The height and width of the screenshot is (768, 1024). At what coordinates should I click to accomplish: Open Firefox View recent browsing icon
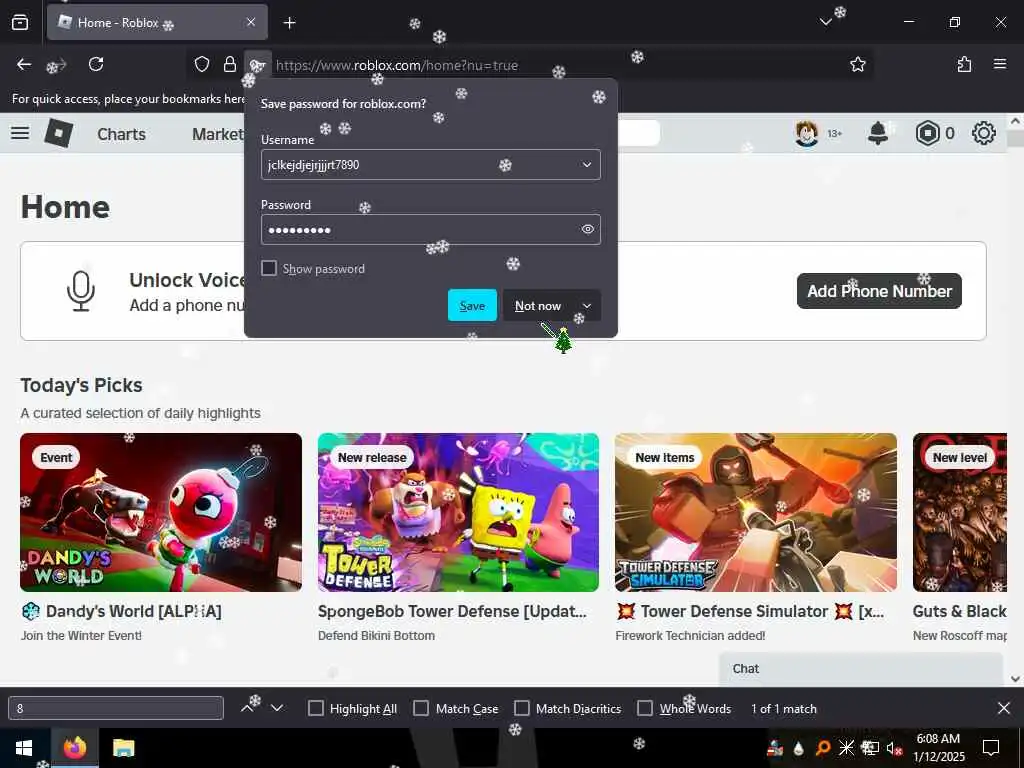point(20,22)
